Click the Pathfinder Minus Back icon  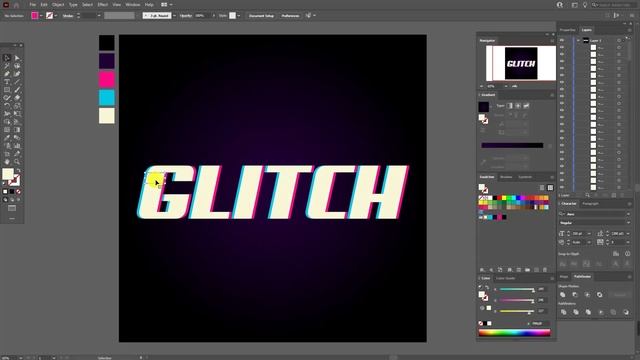pos(626,312)
